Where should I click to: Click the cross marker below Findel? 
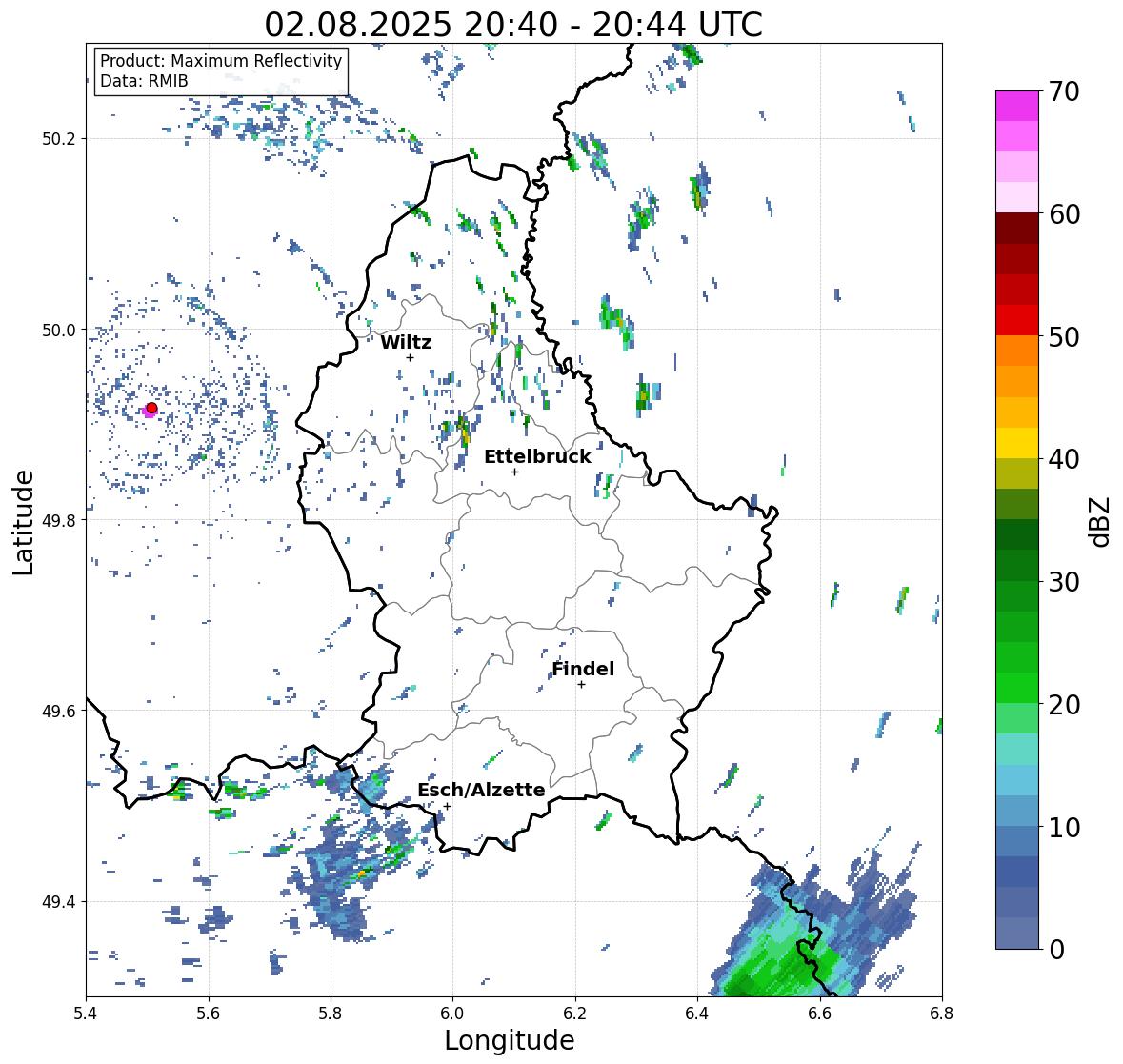coord(582,685)
